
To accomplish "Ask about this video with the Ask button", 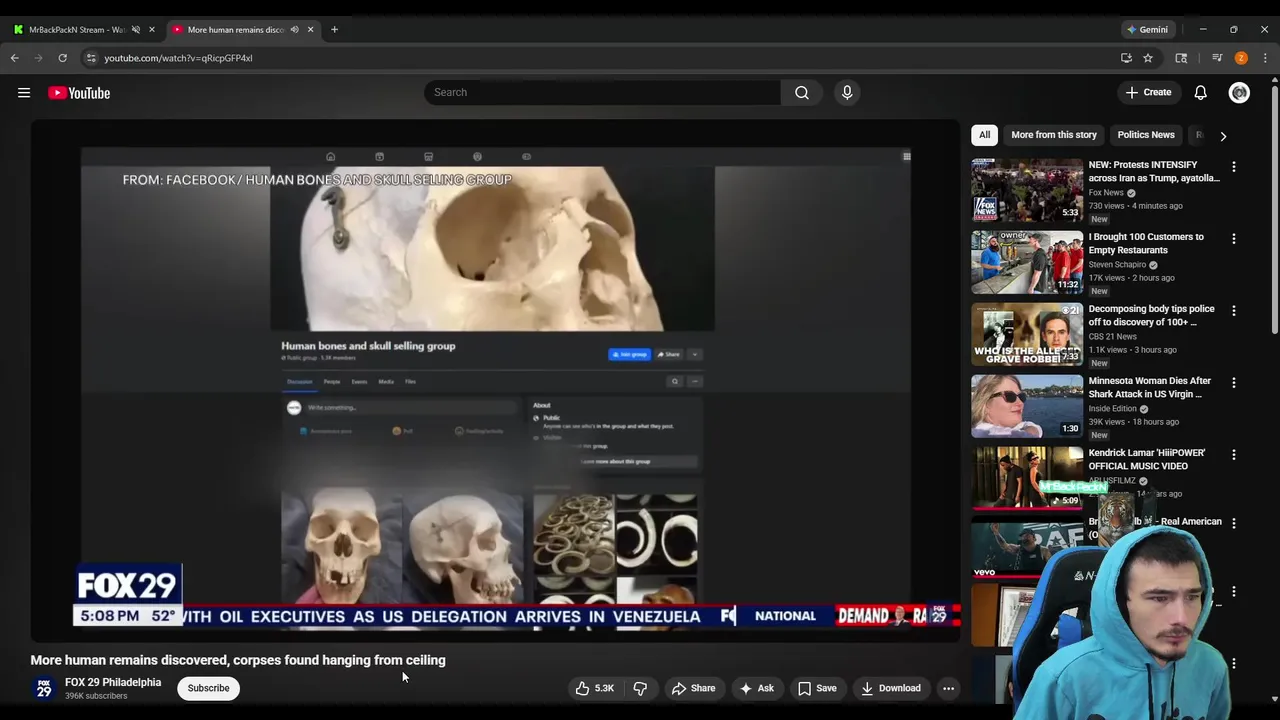I will point(756,688).
